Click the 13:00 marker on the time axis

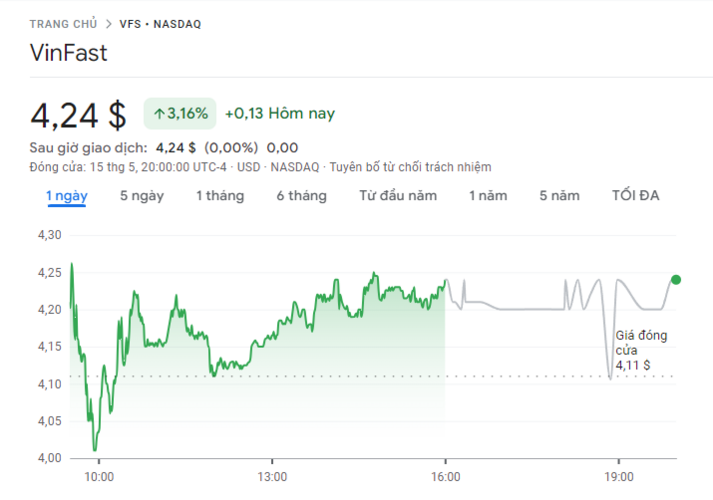[x=272, y=476]
